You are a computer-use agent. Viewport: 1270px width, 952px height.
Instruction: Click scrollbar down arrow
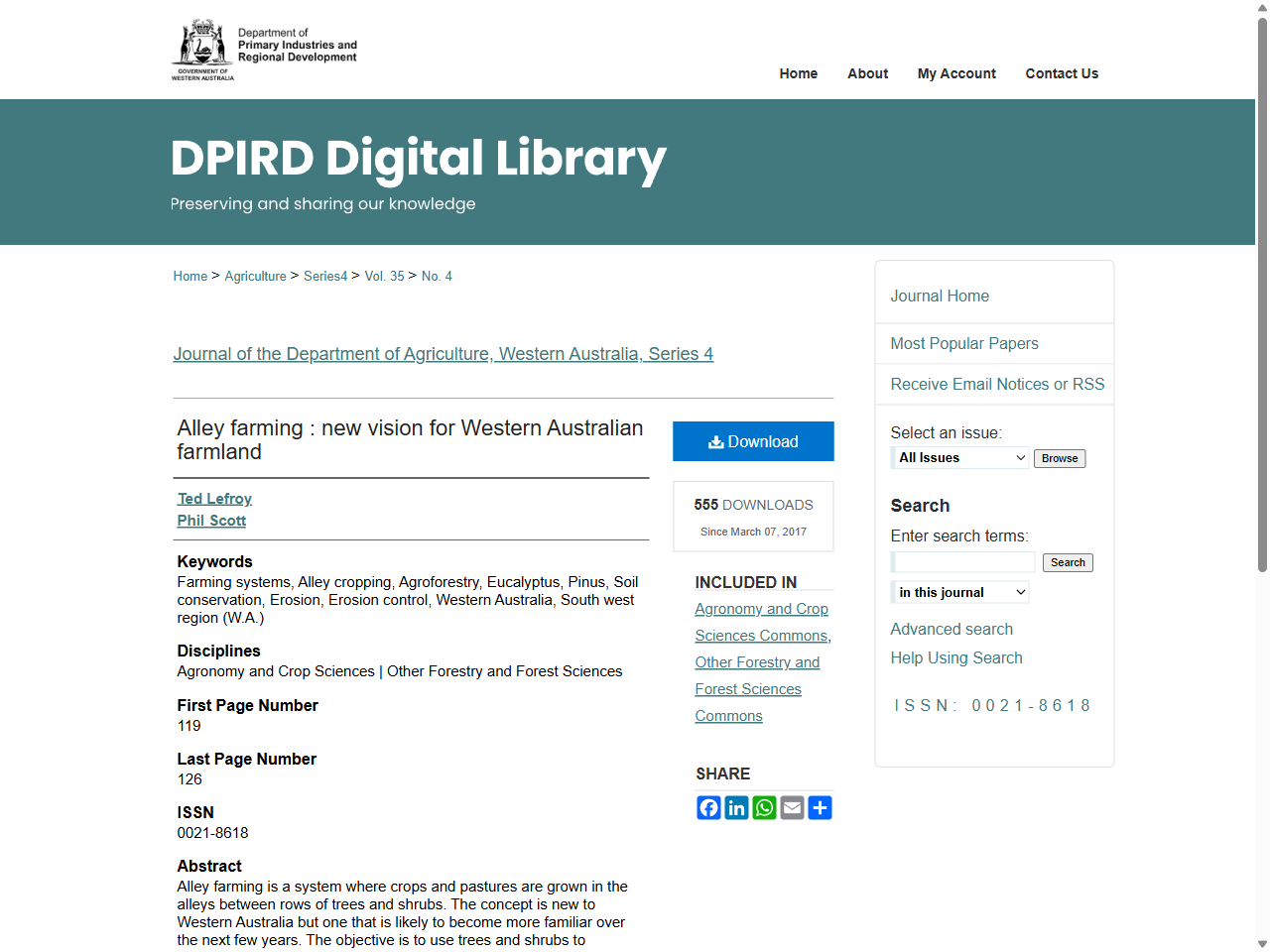coord(1262,944)
